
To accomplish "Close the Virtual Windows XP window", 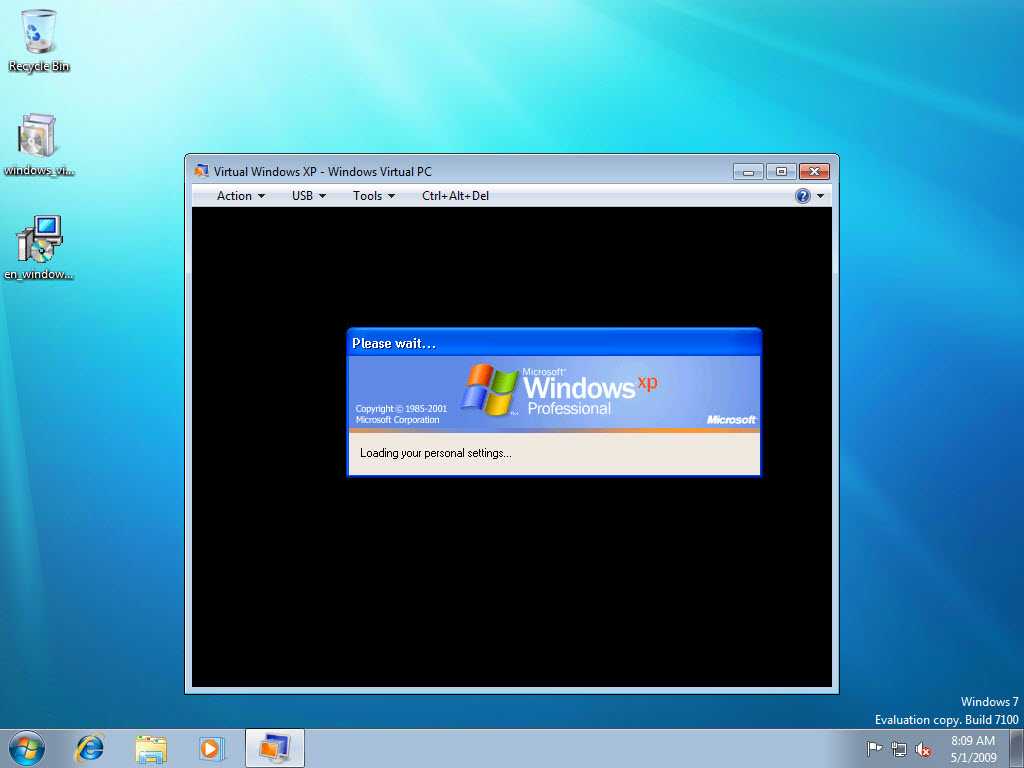I will (814, 172).
